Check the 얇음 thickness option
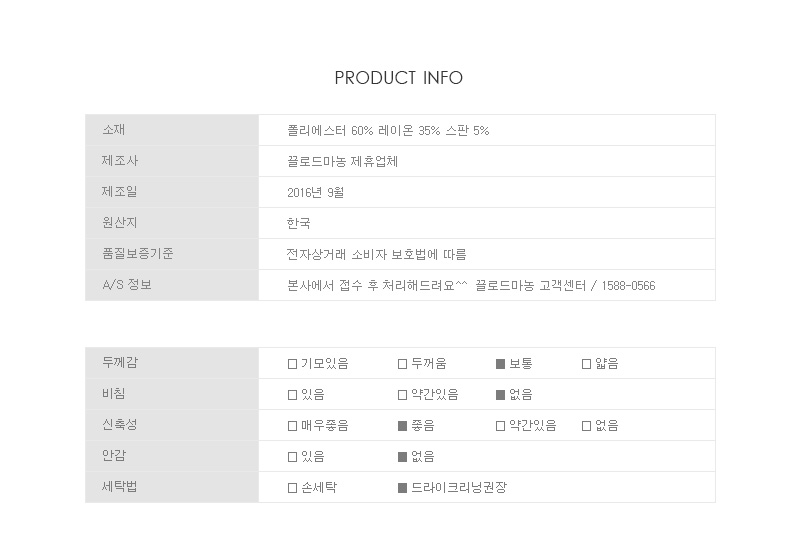 click(x=586, y=364)
